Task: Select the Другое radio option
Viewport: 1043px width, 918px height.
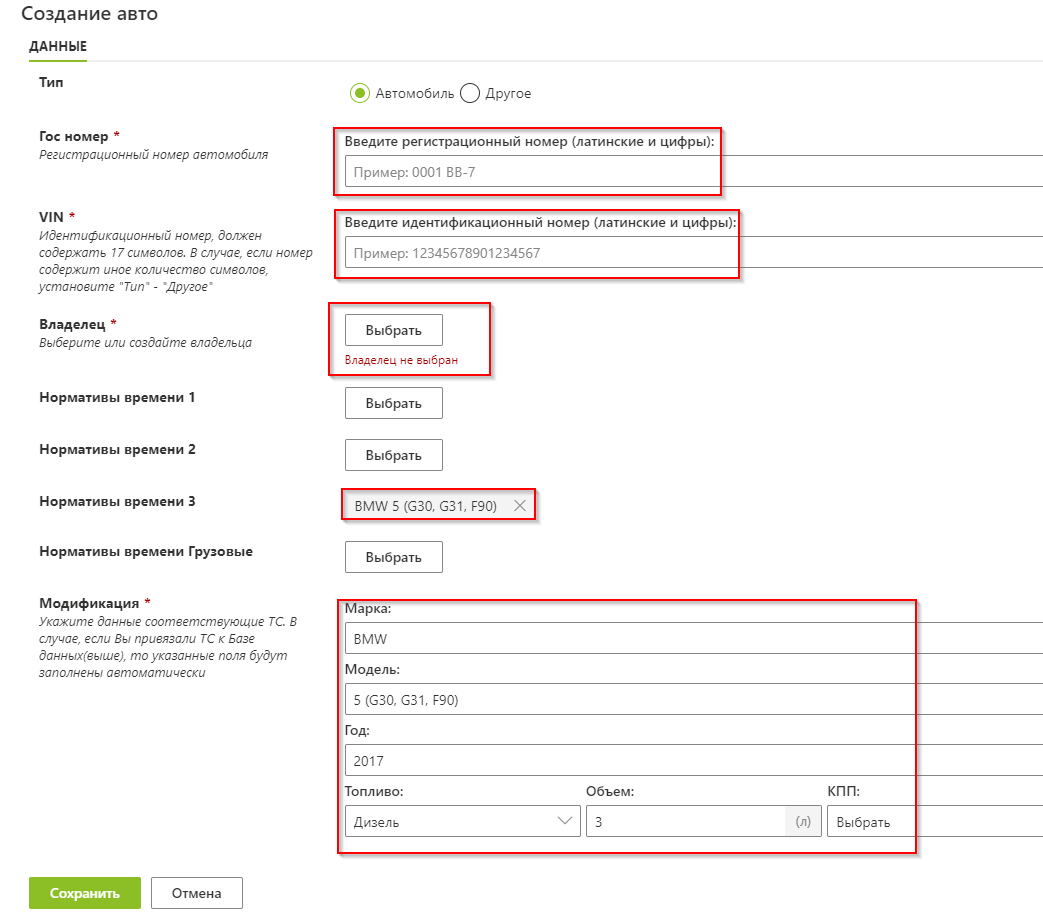Action: (470, 93)
